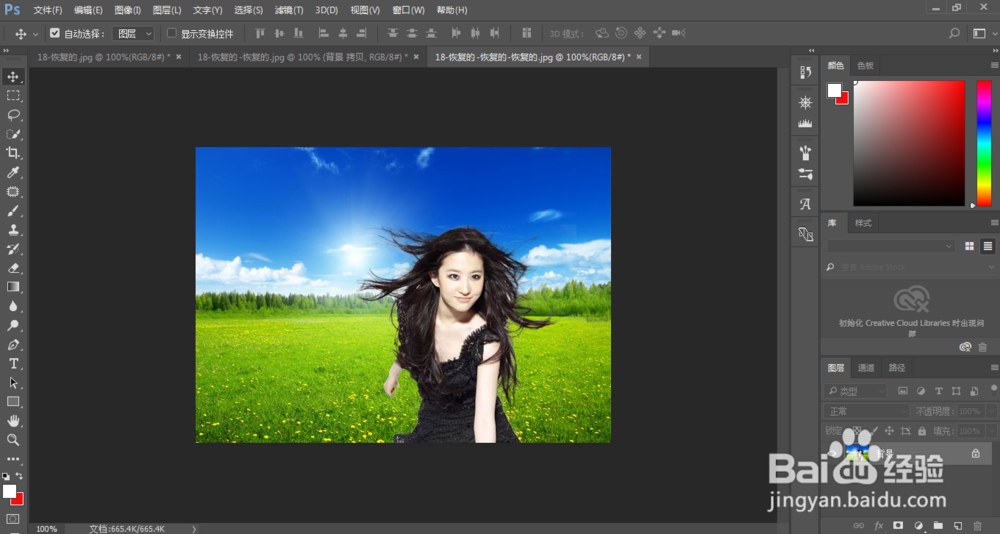Toggle the layer filter on/off switch
1000x534 pixels.
point(994,389)
